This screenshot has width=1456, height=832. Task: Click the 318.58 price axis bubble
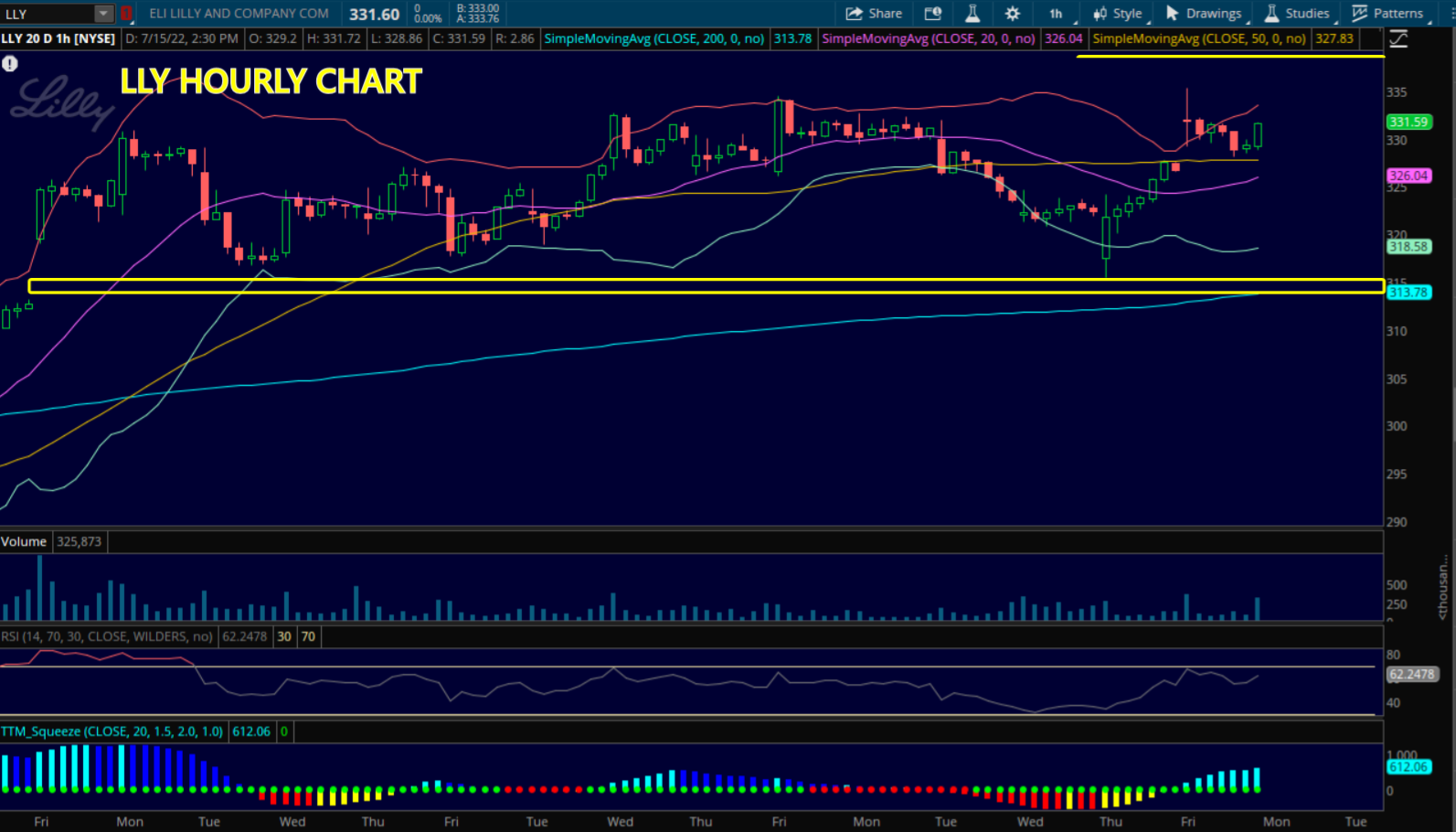1408,247
